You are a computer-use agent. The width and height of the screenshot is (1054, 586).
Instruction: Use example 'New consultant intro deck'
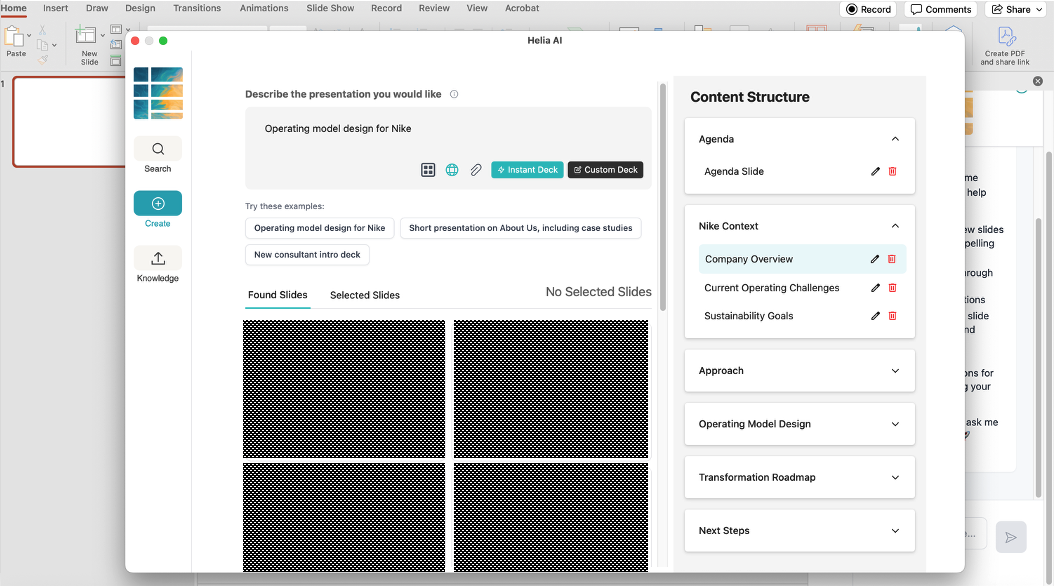307,255
